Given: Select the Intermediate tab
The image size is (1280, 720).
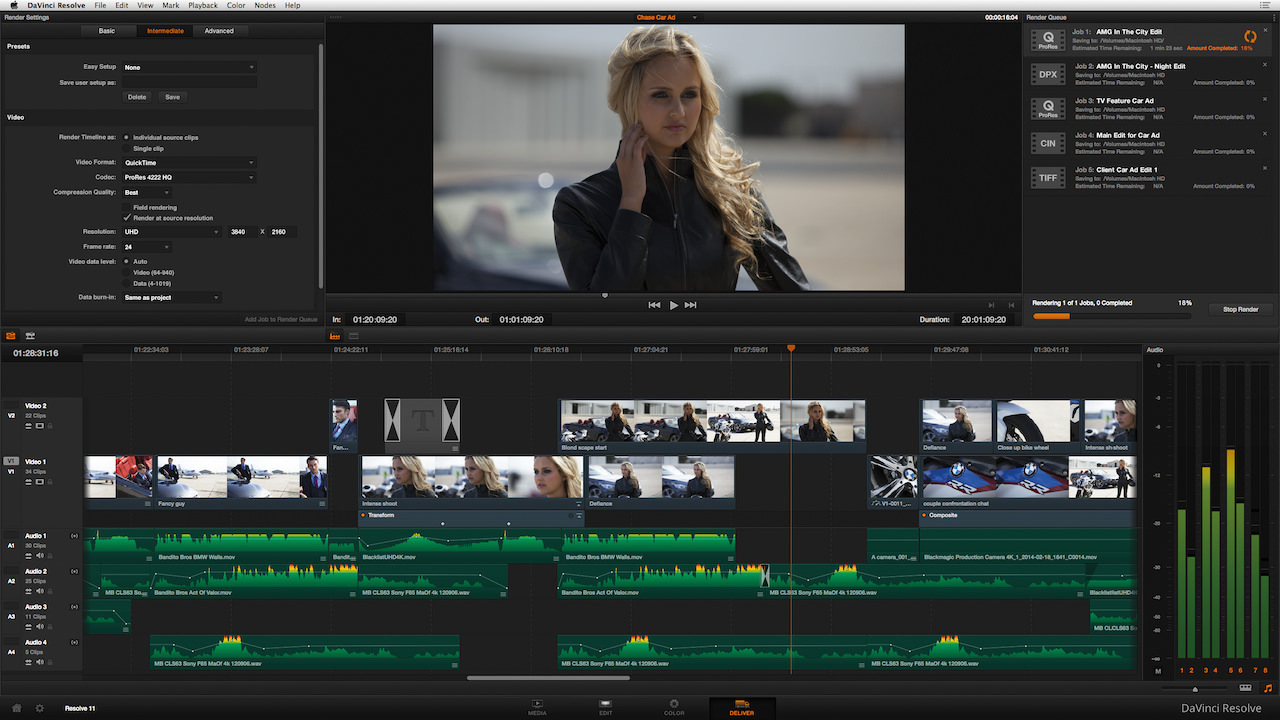Looking at the screenshot, I should pos(165,31).
